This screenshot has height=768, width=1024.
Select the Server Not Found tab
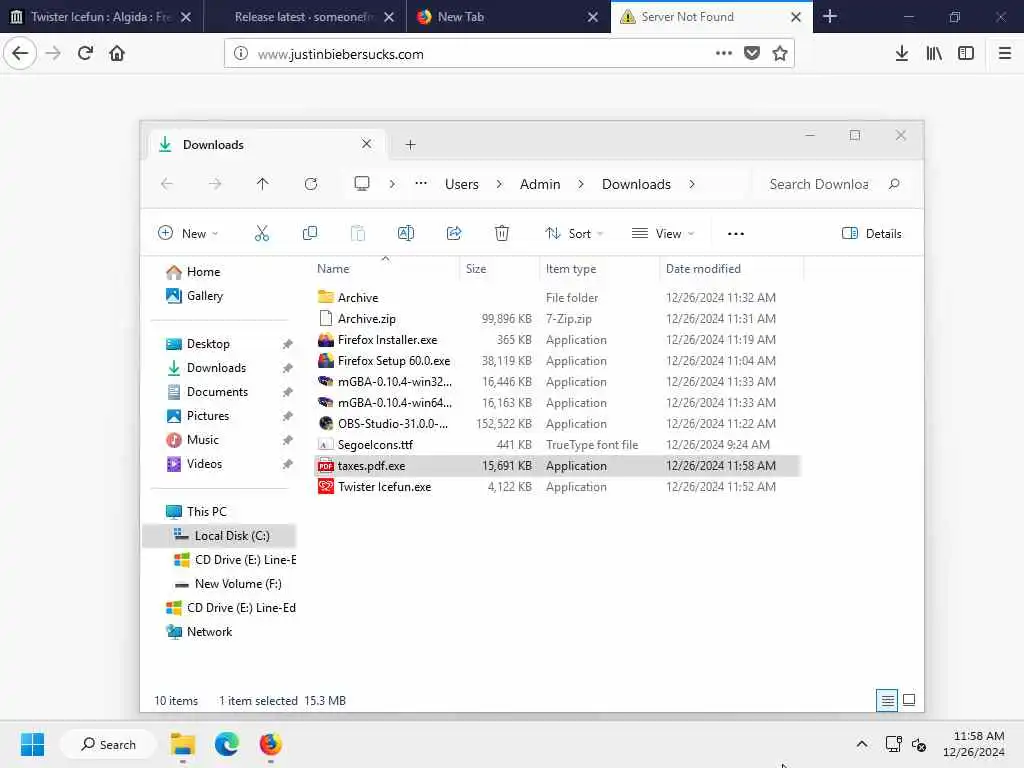[x=711, y=17]
